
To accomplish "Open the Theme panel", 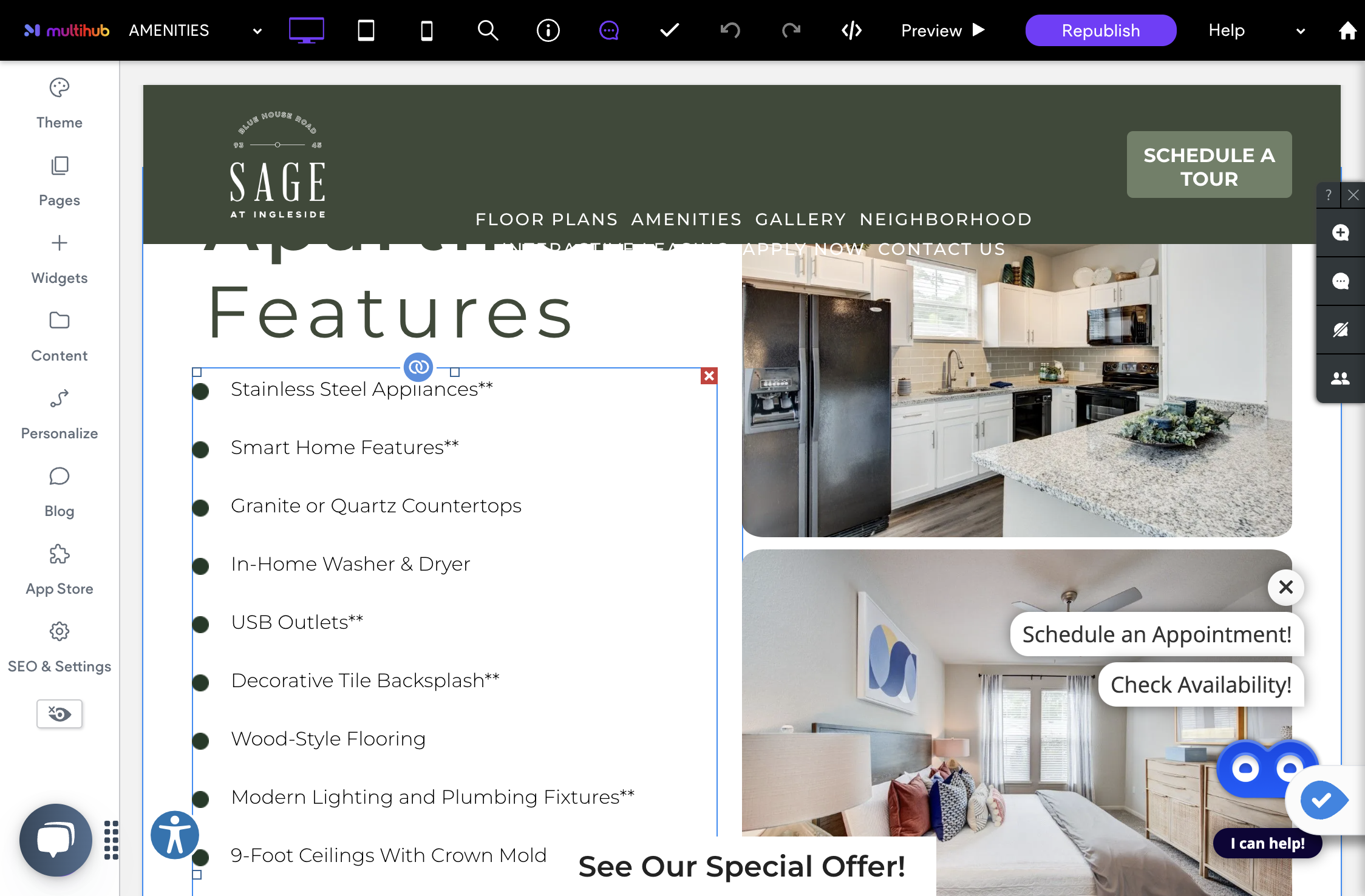I will click(60, 104).
